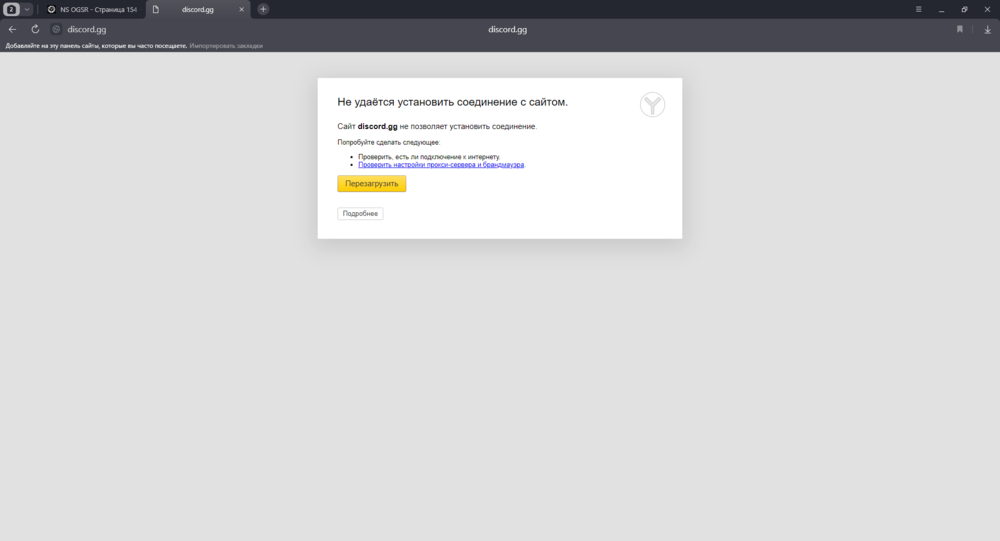This screenshot has height=541, width=1000.
Task: Switch to the NS OGSR tab
Action: (93, 10)
